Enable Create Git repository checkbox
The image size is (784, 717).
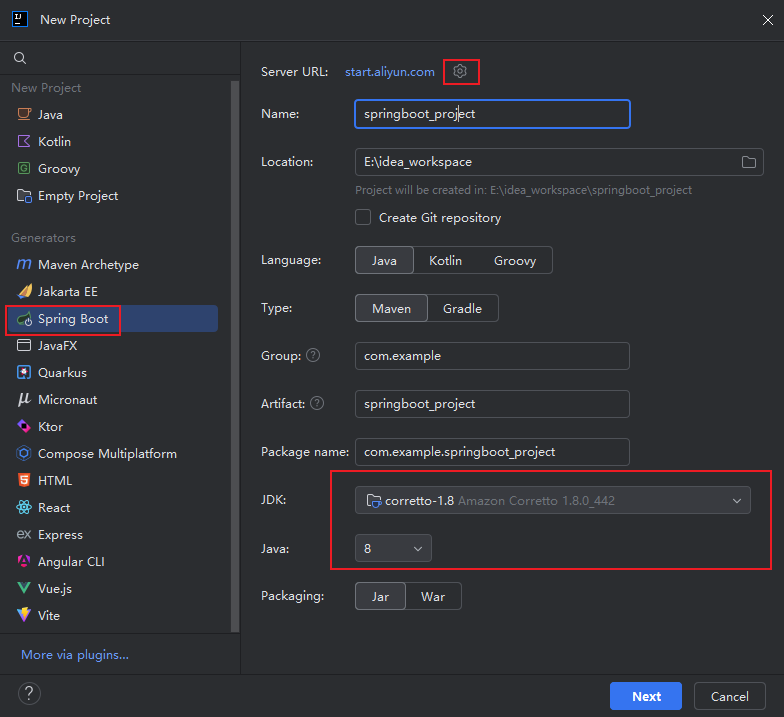click(x=363, y=218)
